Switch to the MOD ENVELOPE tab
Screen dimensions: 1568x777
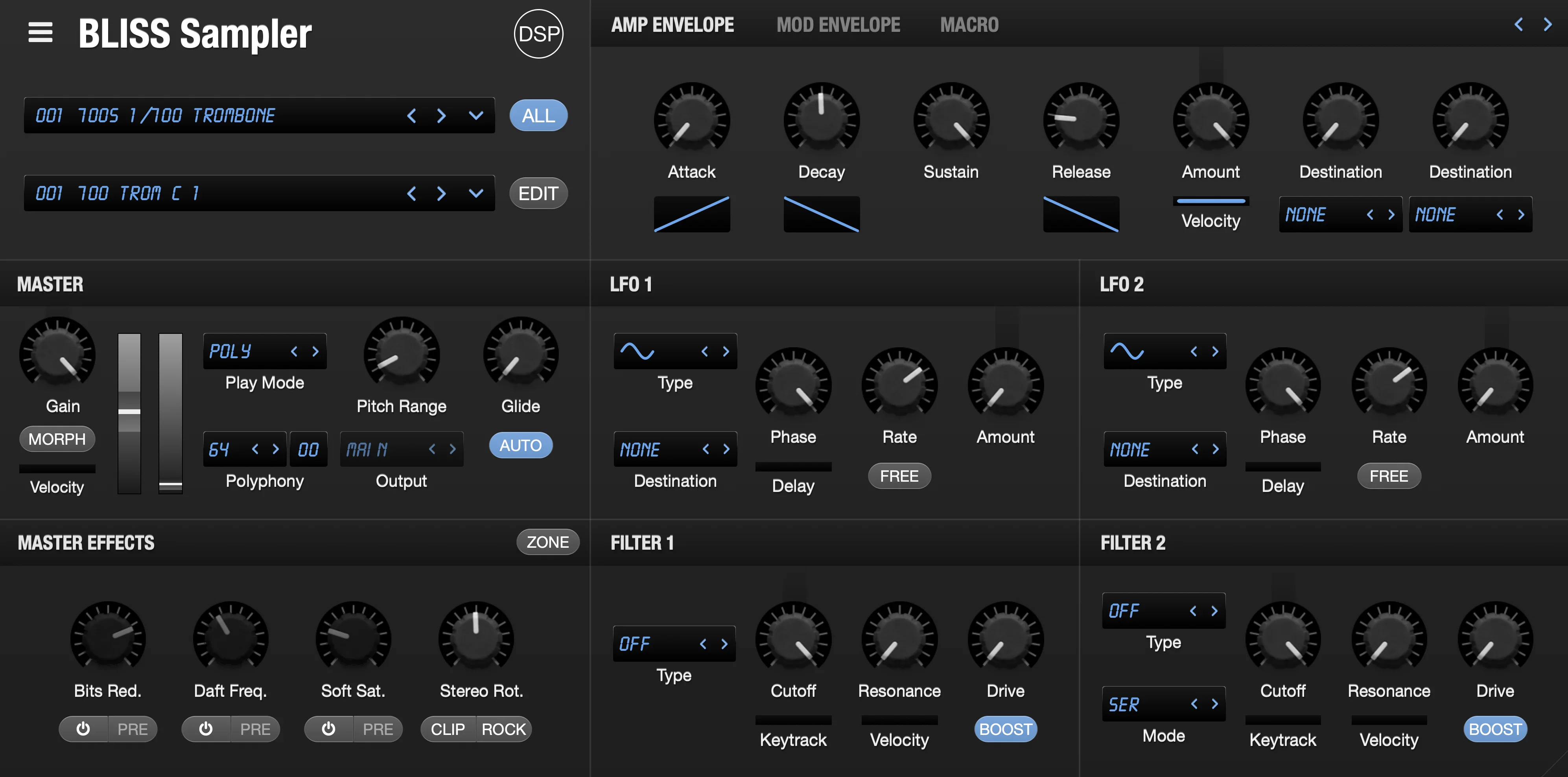[x=838, y=25]
